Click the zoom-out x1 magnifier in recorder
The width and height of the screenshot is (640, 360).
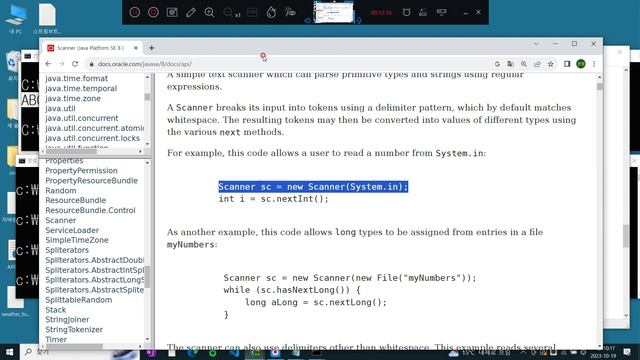231,13
